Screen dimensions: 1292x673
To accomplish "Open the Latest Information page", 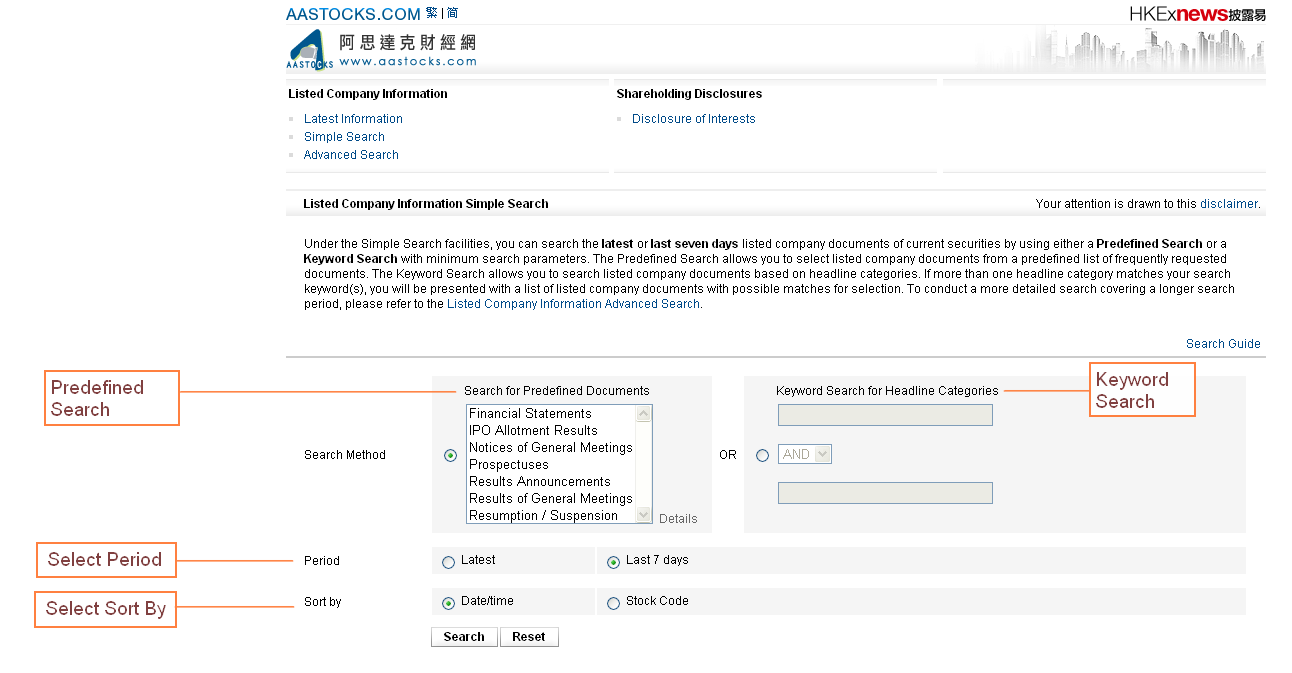I will click(353, 119).
